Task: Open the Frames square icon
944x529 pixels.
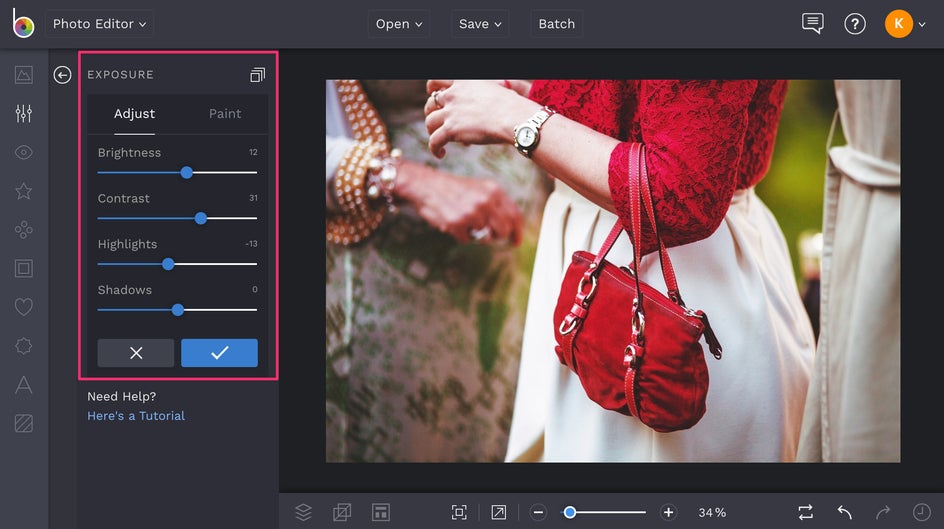Action: [x=23, y=268]
